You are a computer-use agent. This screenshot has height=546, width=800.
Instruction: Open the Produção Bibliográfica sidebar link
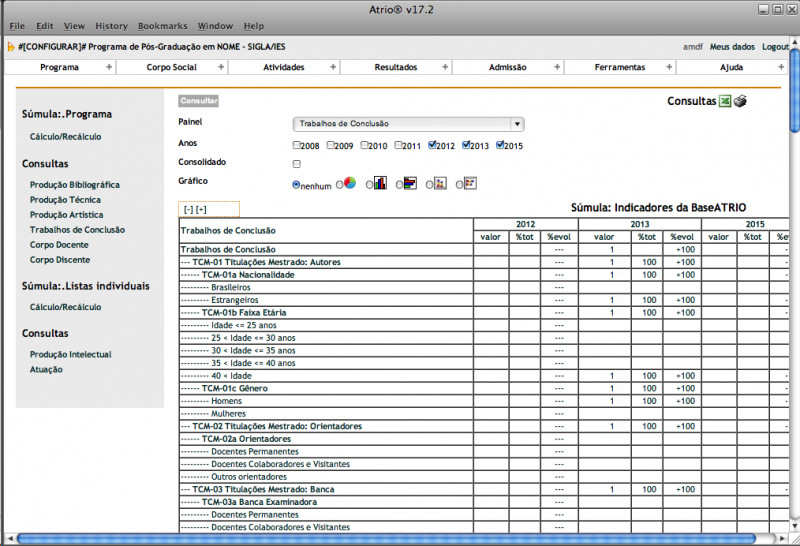(75, 185)
